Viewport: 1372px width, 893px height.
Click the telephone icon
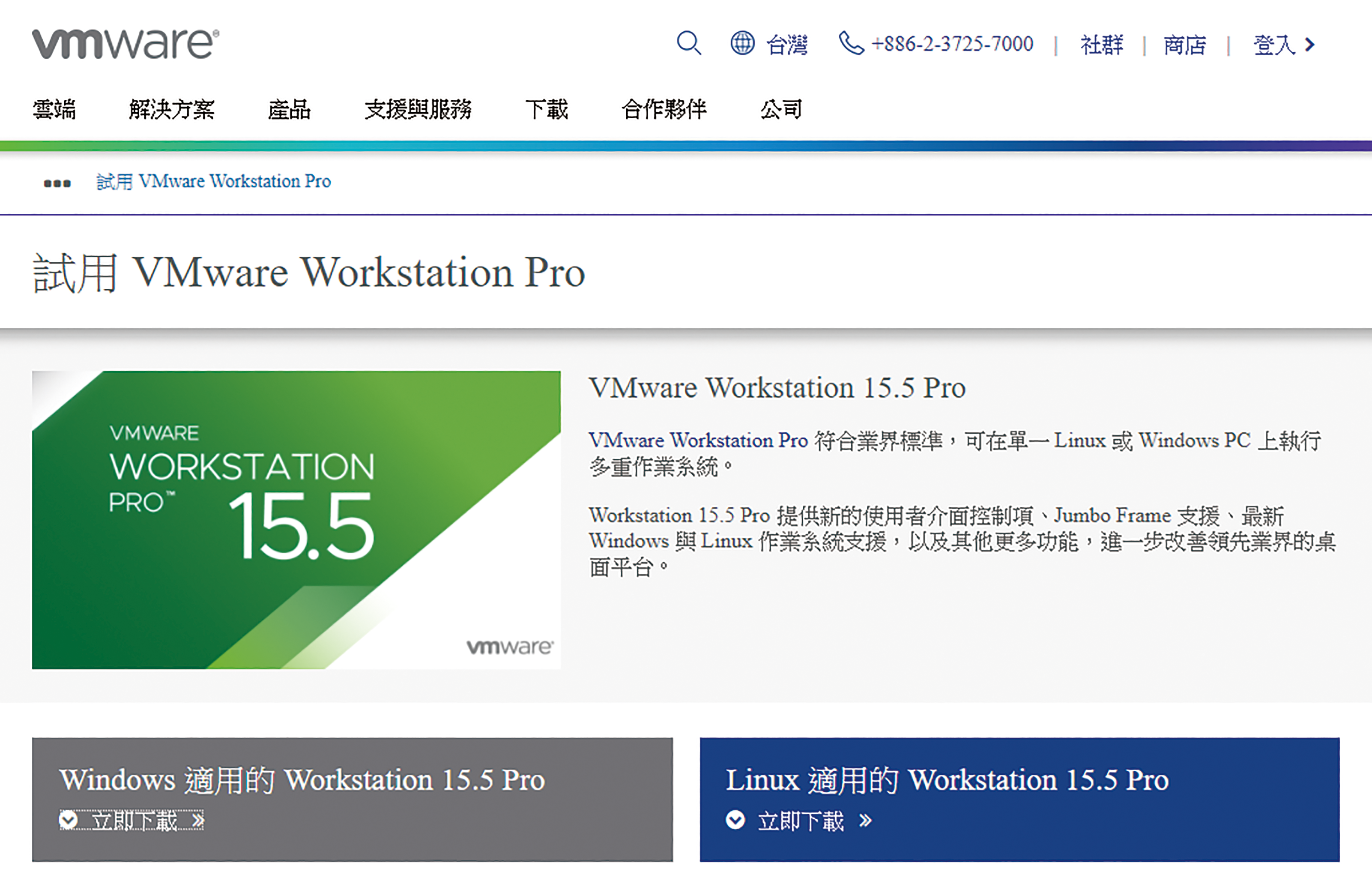pos(851,43)
